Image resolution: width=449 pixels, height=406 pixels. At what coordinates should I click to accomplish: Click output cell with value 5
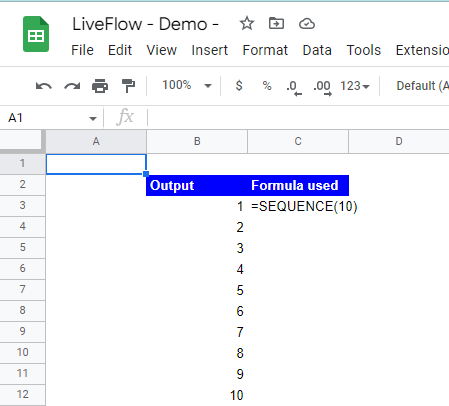pyautogui.click(x=197, y=290)
